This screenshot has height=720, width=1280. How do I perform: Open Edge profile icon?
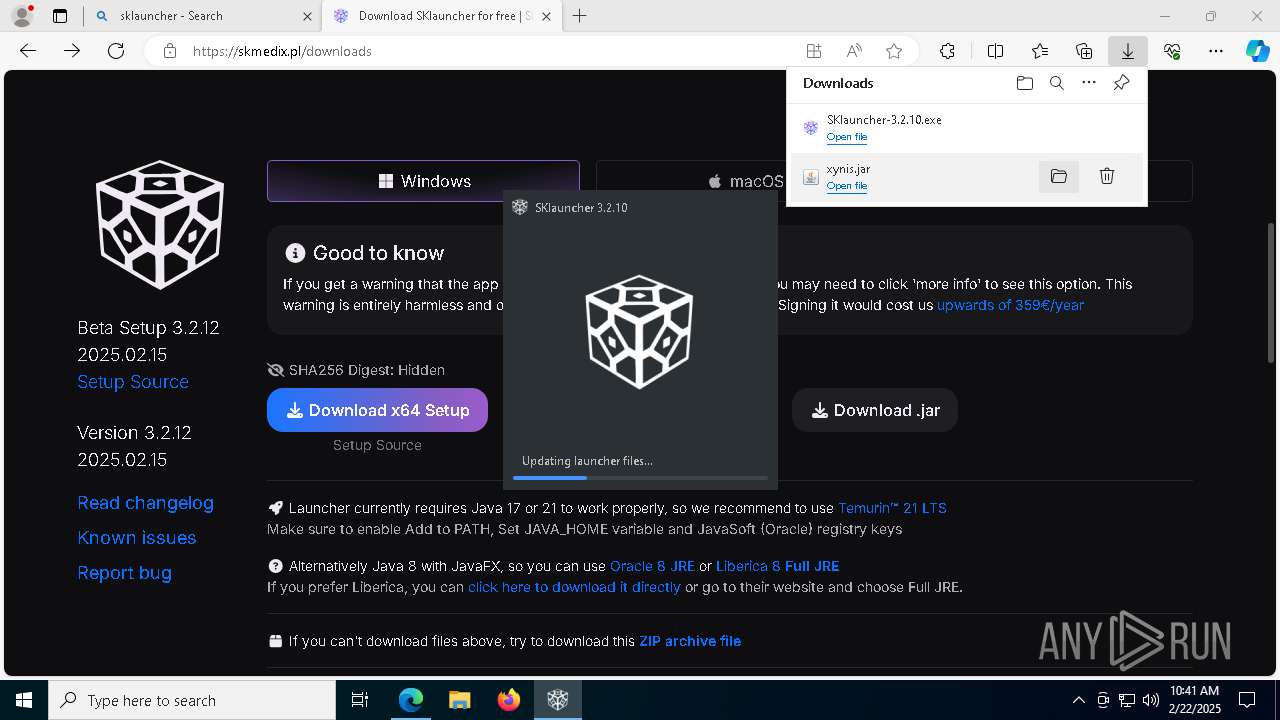coord(22,16)
